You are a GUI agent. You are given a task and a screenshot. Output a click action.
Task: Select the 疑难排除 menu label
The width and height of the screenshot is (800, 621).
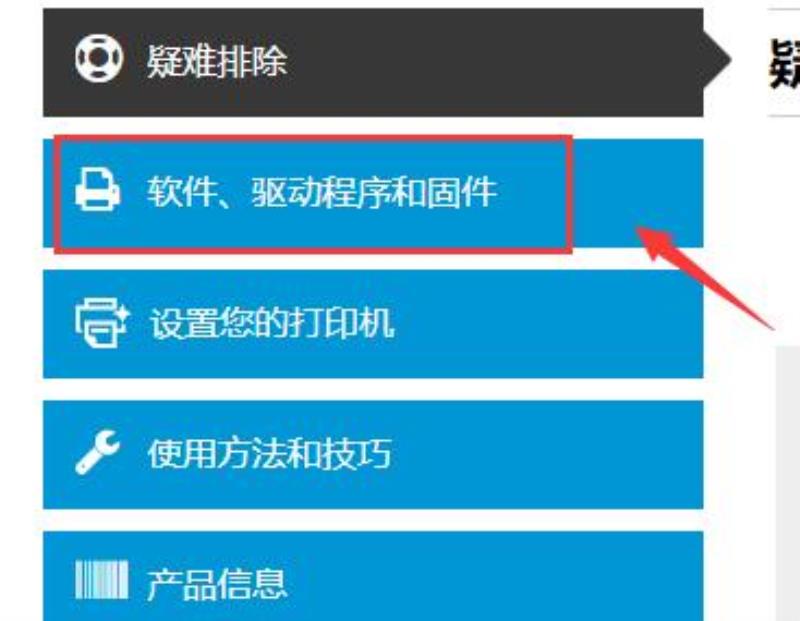point(217,61)
